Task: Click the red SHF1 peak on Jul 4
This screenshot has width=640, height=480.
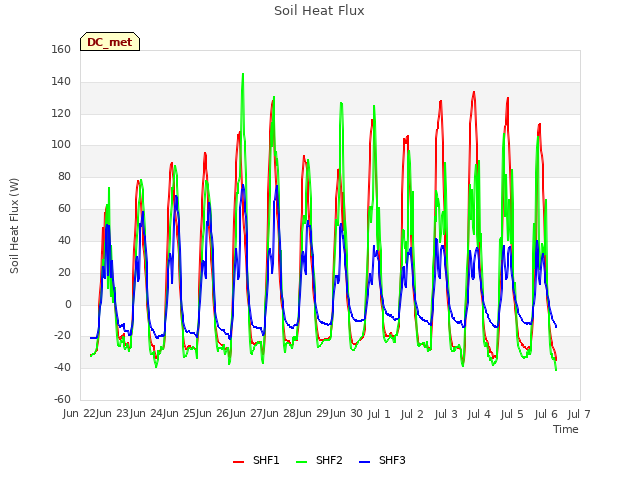Action: [474, 92]
